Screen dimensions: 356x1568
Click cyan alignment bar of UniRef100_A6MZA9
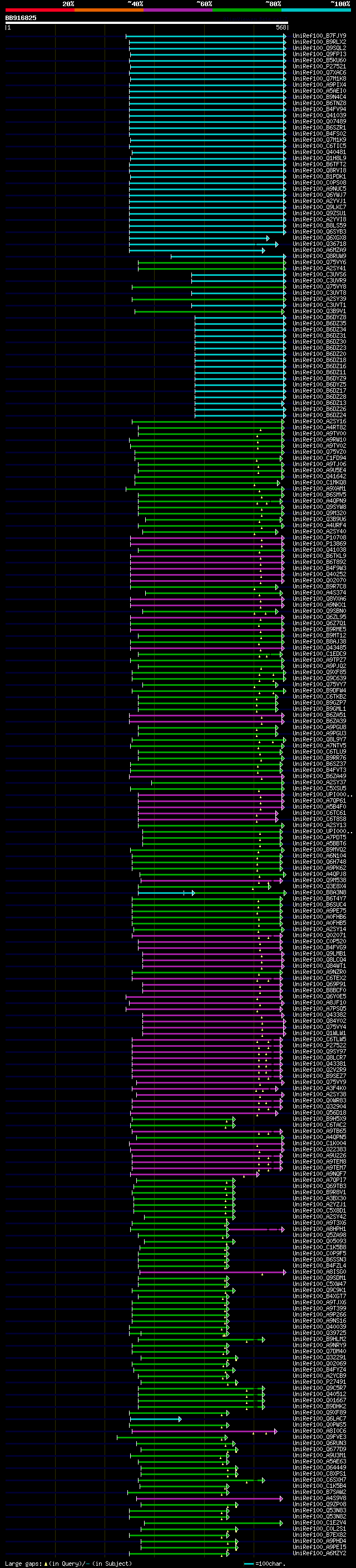tap(196, 250)
